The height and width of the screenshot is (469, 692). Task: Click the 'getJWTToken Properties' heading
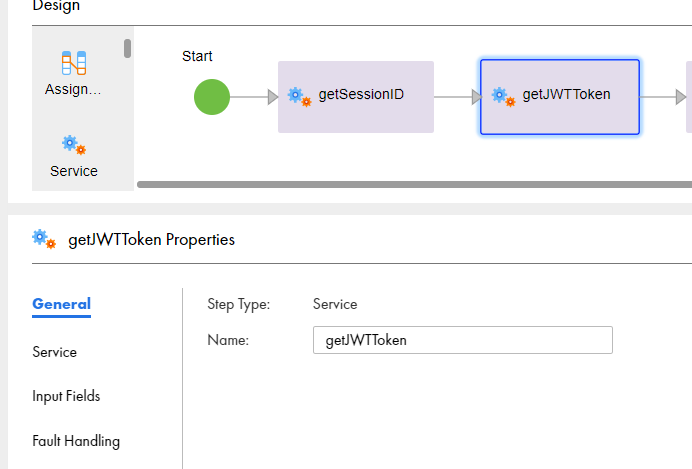(x=151, y=240)
